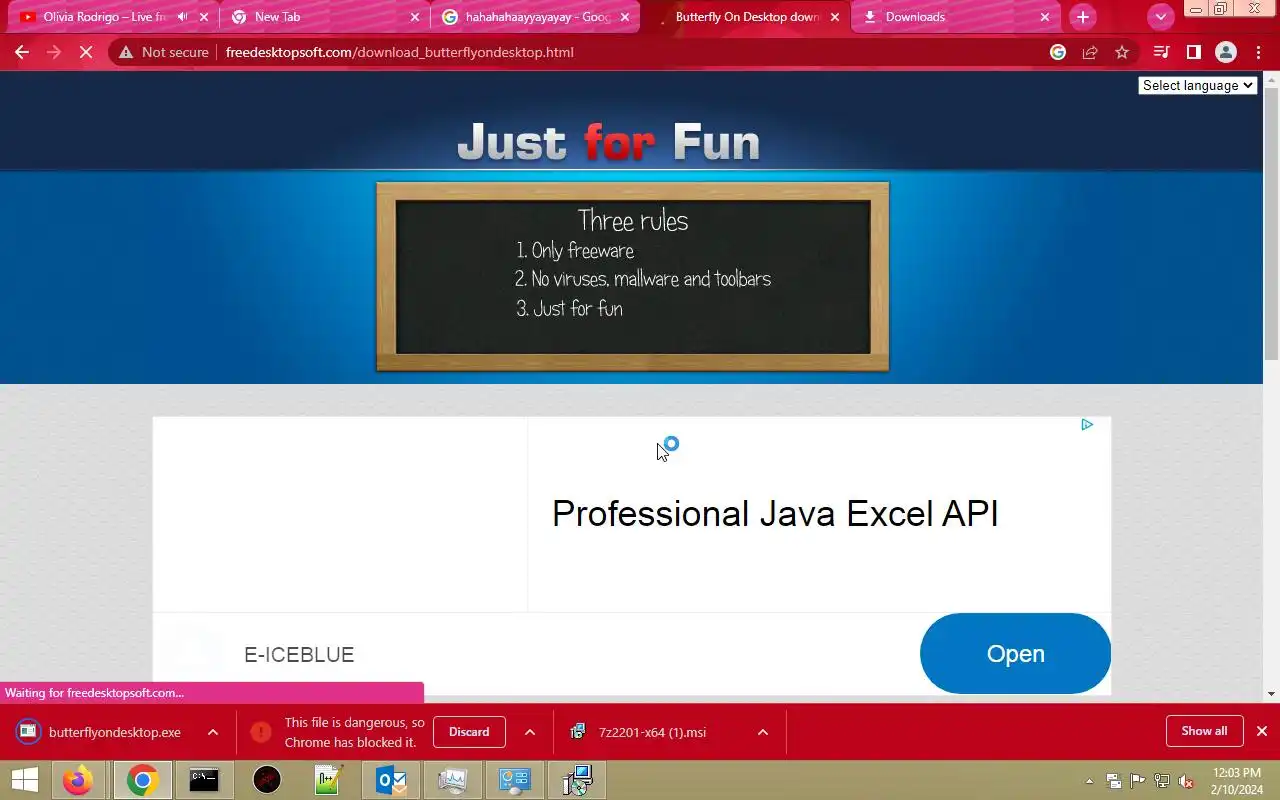Screen dimensions: 1280x800
Task: Click the Three rules chalkboard image
Action: (632, 277)
